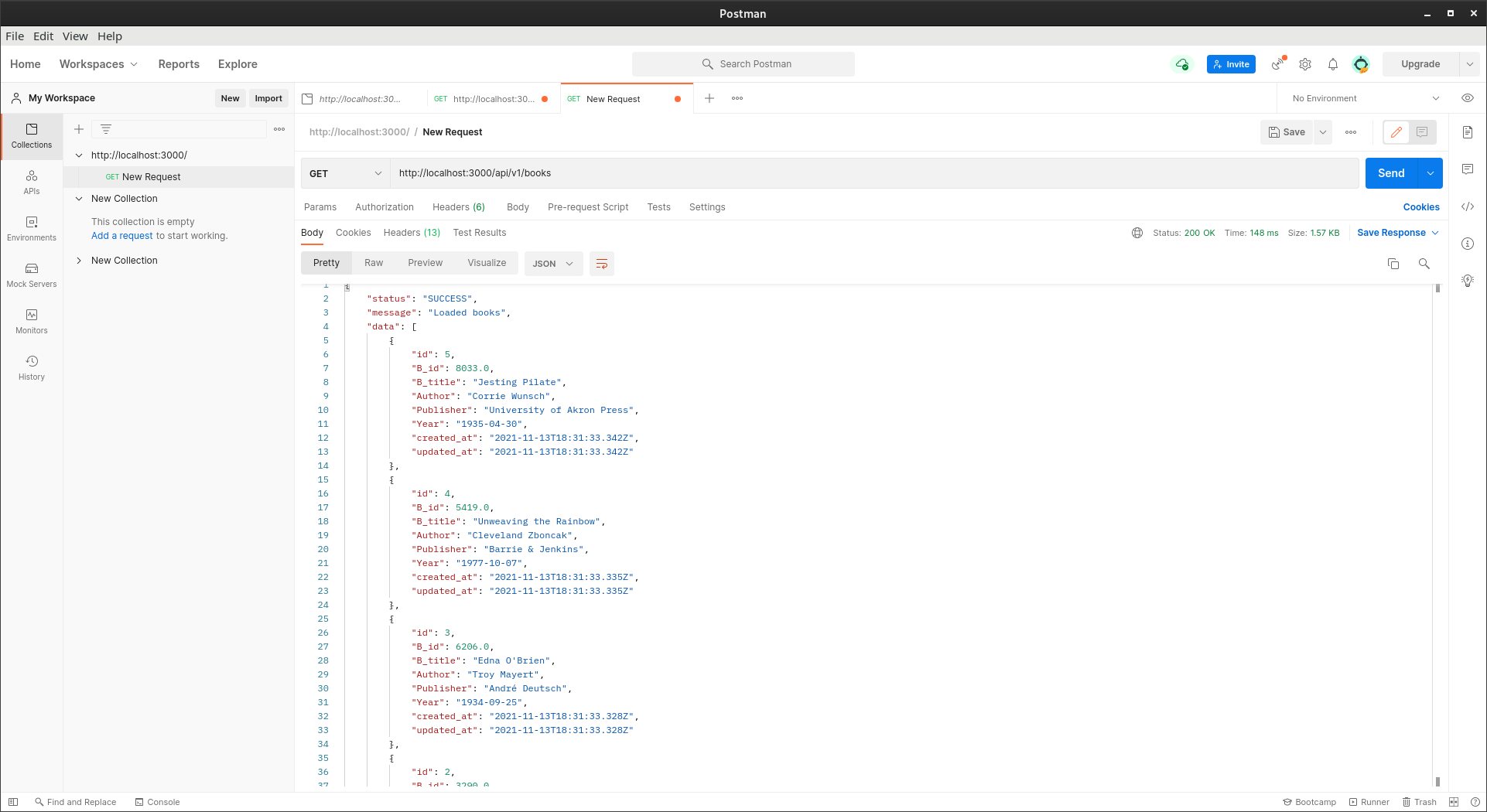Open the Mock Servers sidebar panel
The image size is (1487, 812).
point(32,275)
